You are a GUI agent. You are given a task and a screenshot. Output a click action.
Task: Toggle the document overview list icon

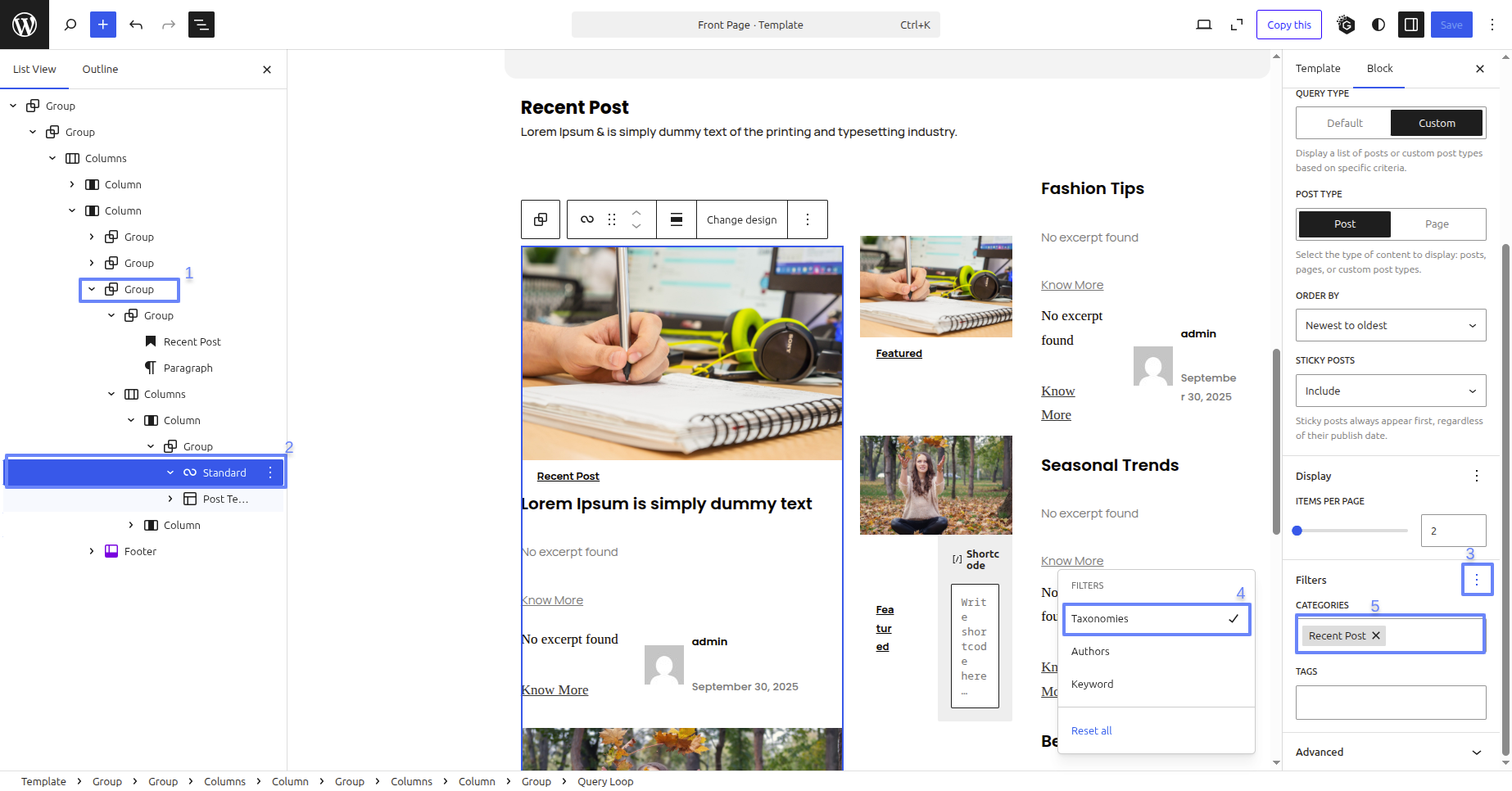[x=201, y=25]
